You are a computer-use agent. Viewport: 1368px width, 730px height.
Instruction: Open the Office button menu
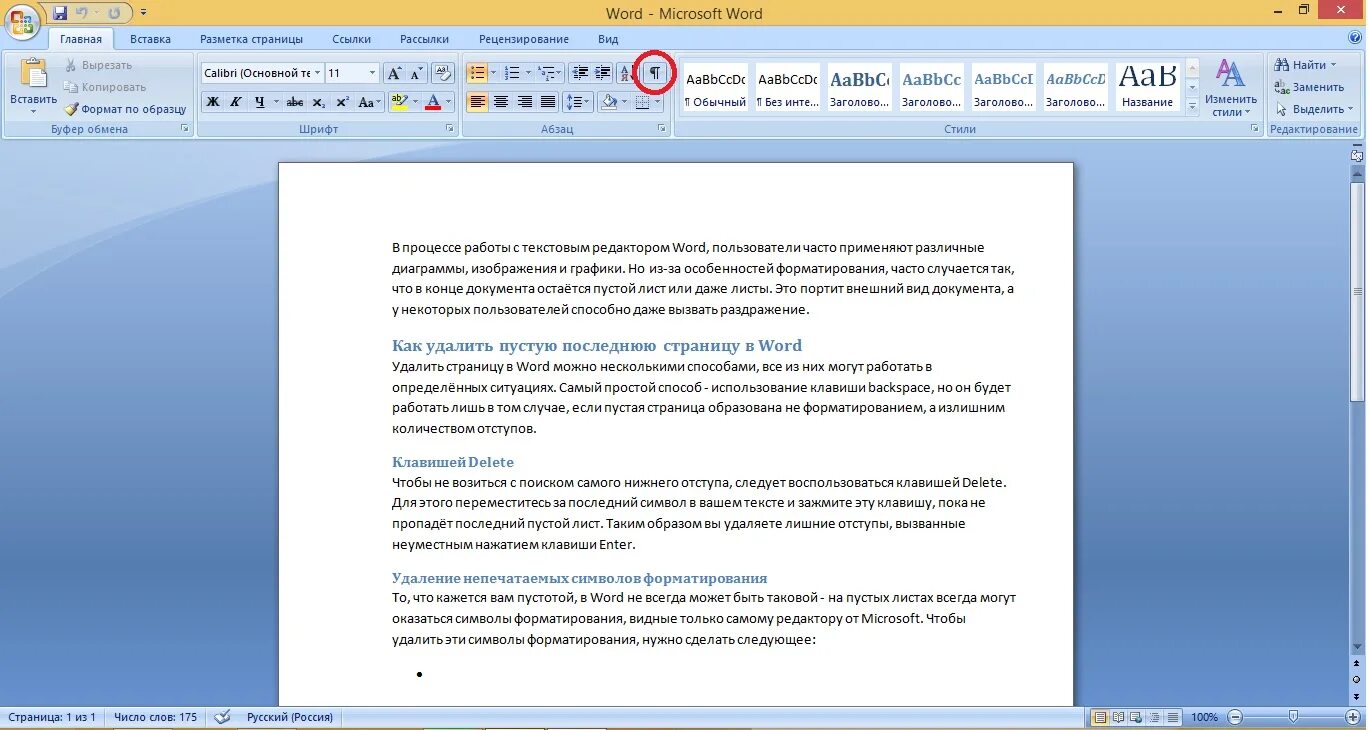click(23, 20)
